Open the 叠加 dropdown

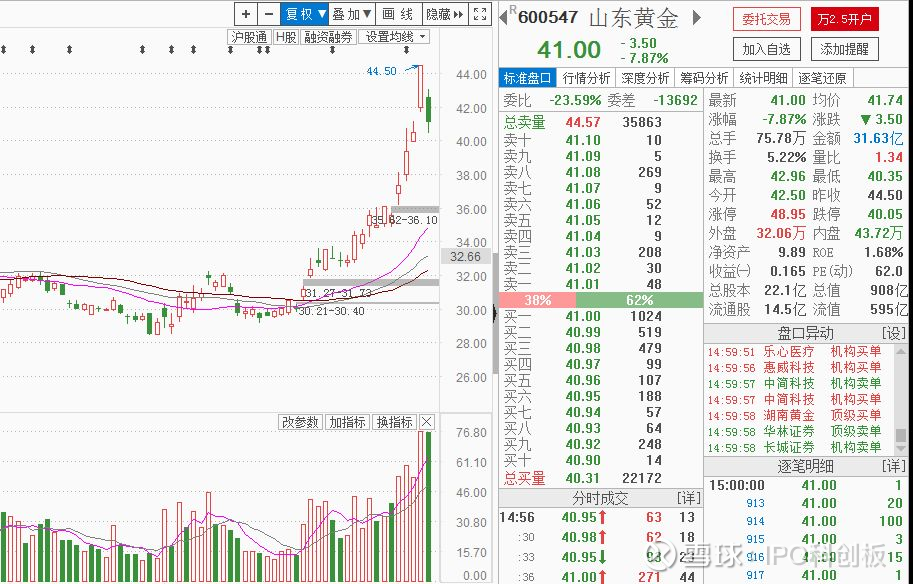(351, 14)
